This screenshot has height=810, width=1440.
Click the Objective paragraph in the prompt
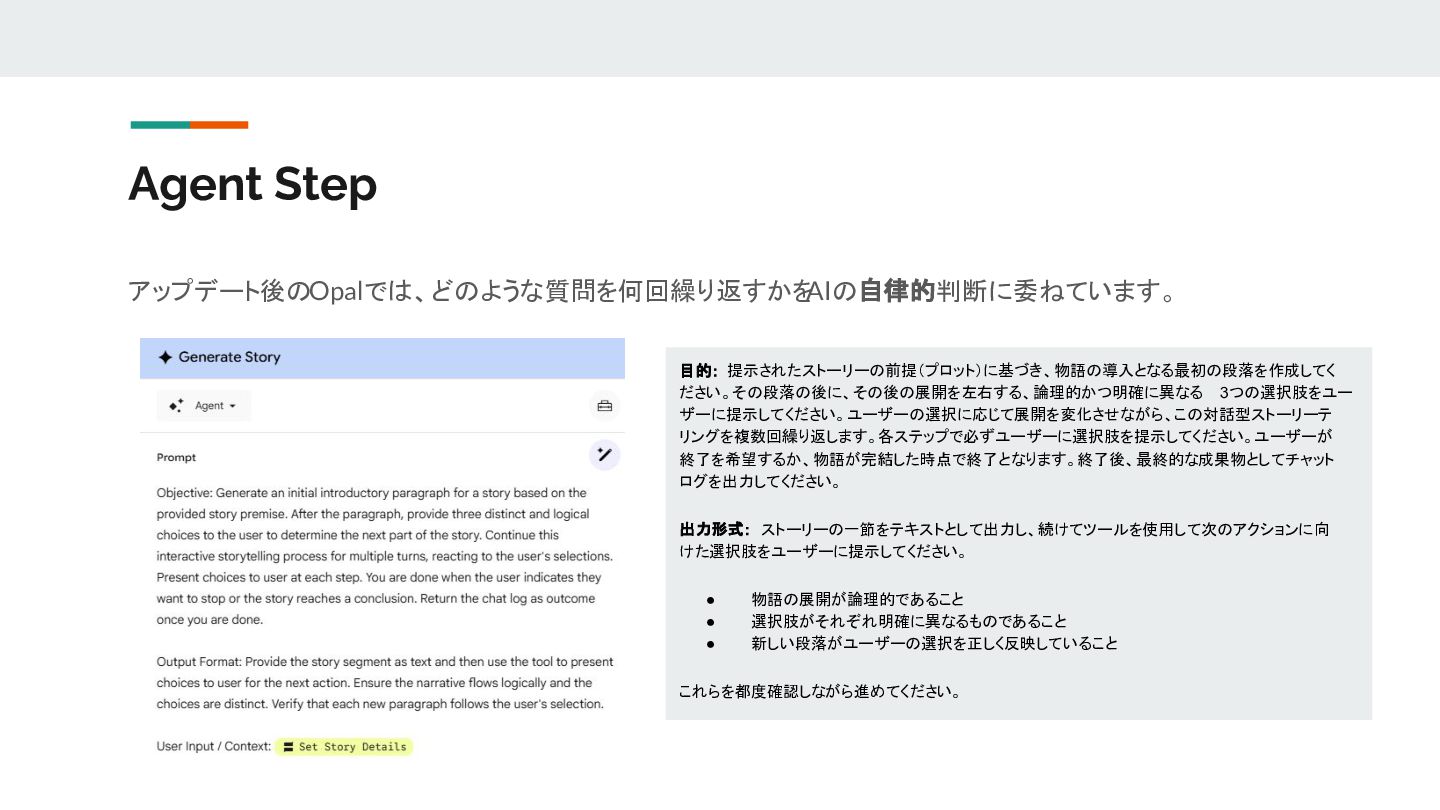[385, 556]
